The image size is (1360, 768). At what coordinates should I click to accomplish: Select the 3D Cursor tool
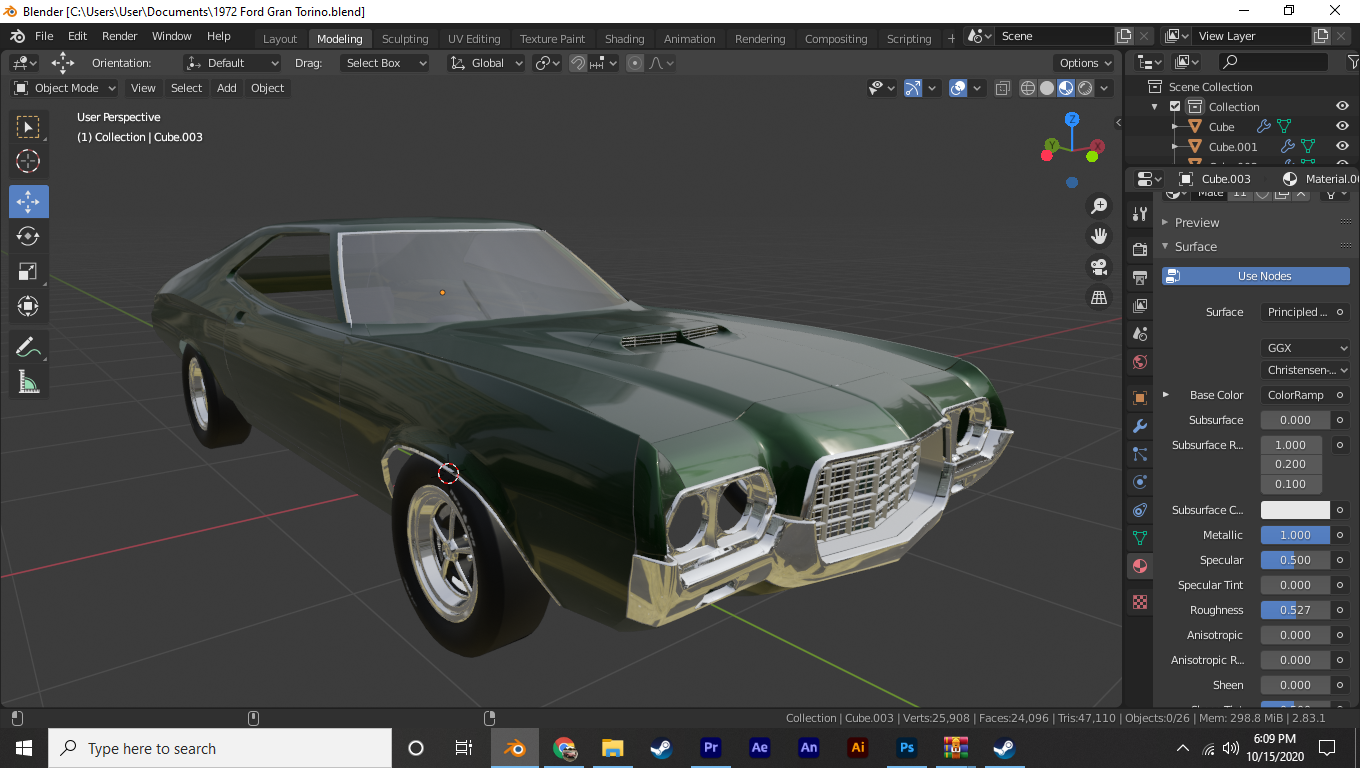pyautogui.click(x=29, y=161)
